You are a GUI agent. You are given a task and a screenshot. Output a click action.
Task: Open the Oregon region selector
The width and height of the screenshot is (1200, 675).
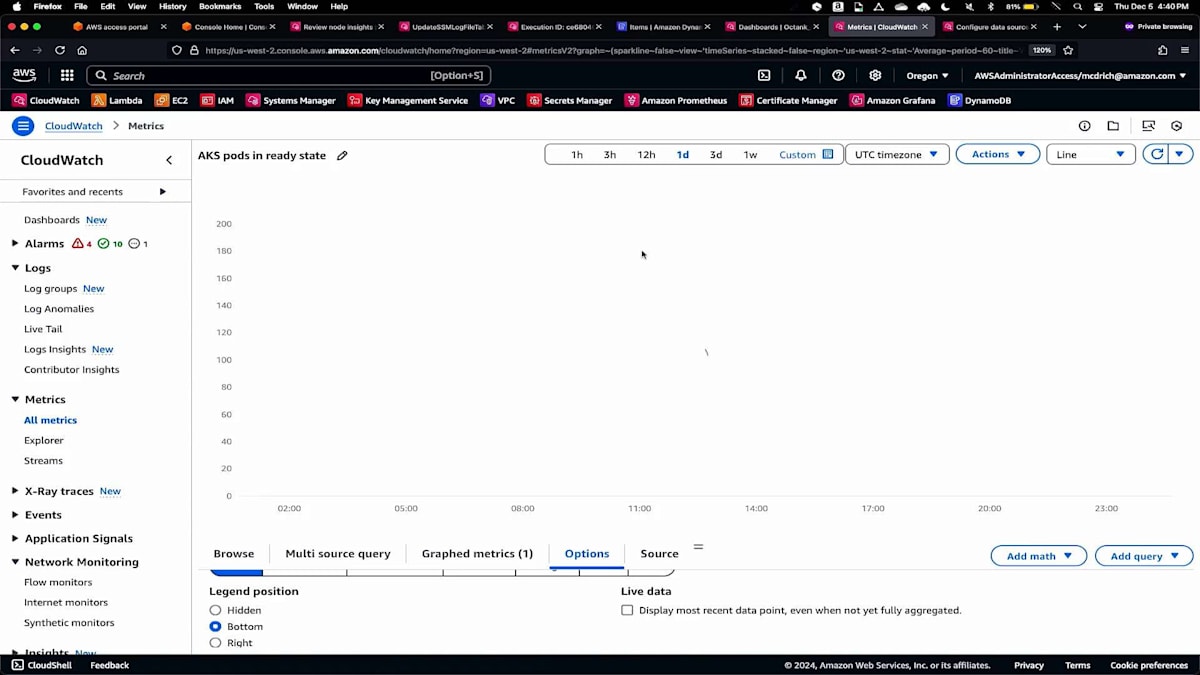(927, 75)
